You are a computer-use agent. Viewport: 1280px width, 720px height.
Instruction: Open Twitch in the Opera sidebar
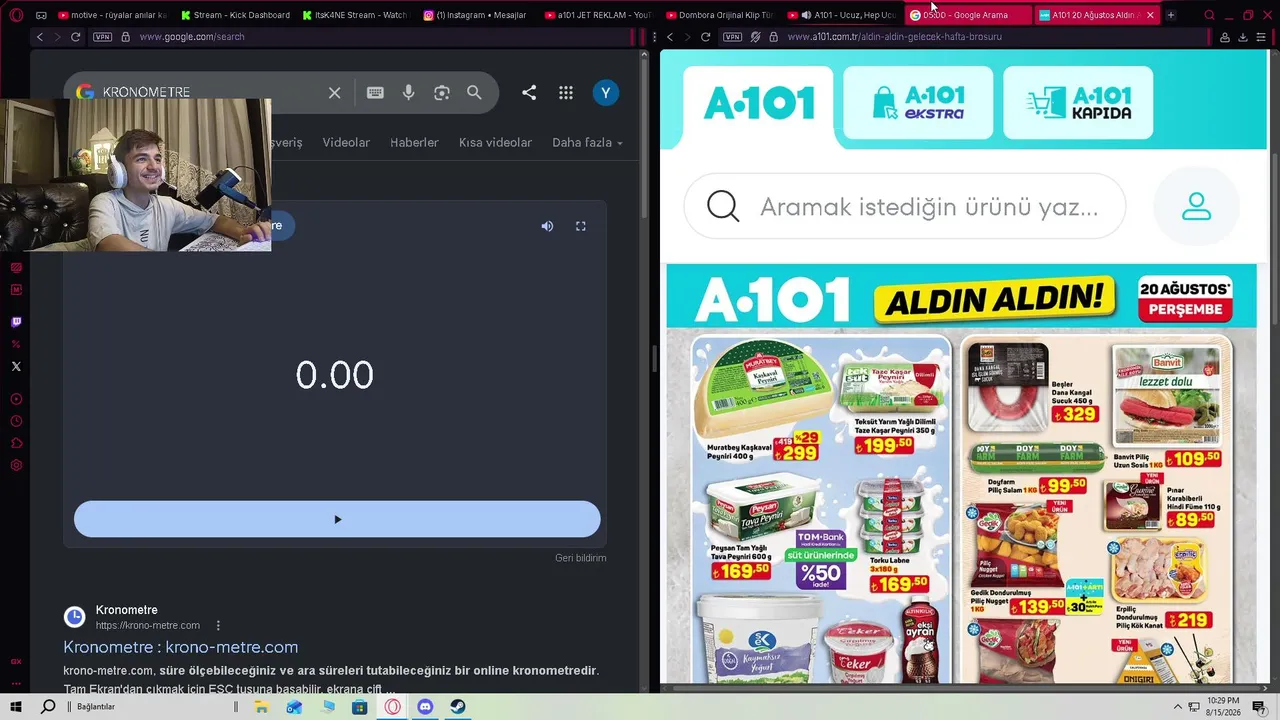coord(16,322)
